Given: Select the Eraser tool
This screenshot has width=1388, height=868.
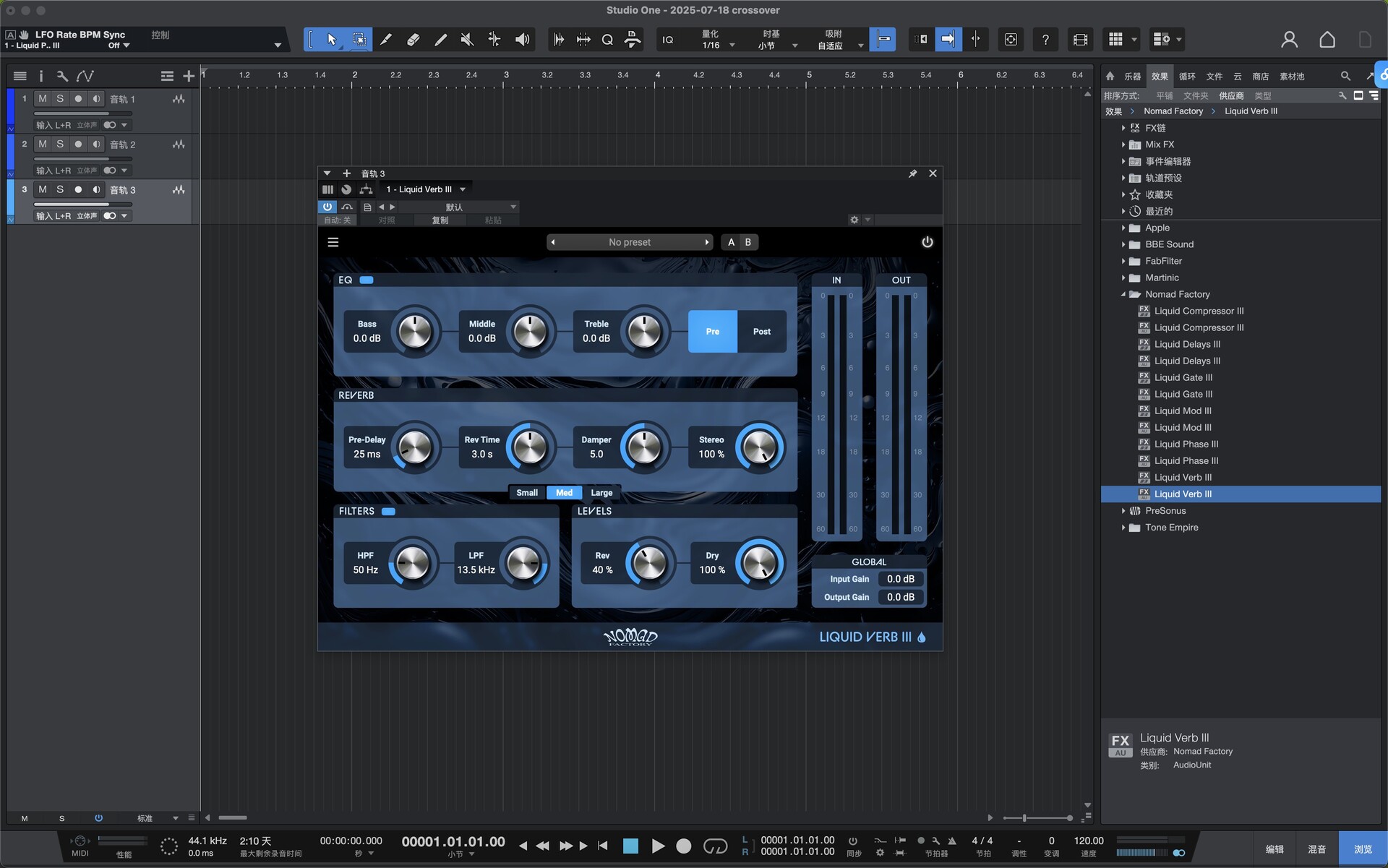Looking at the screenshot, I should tap(413, 40).
